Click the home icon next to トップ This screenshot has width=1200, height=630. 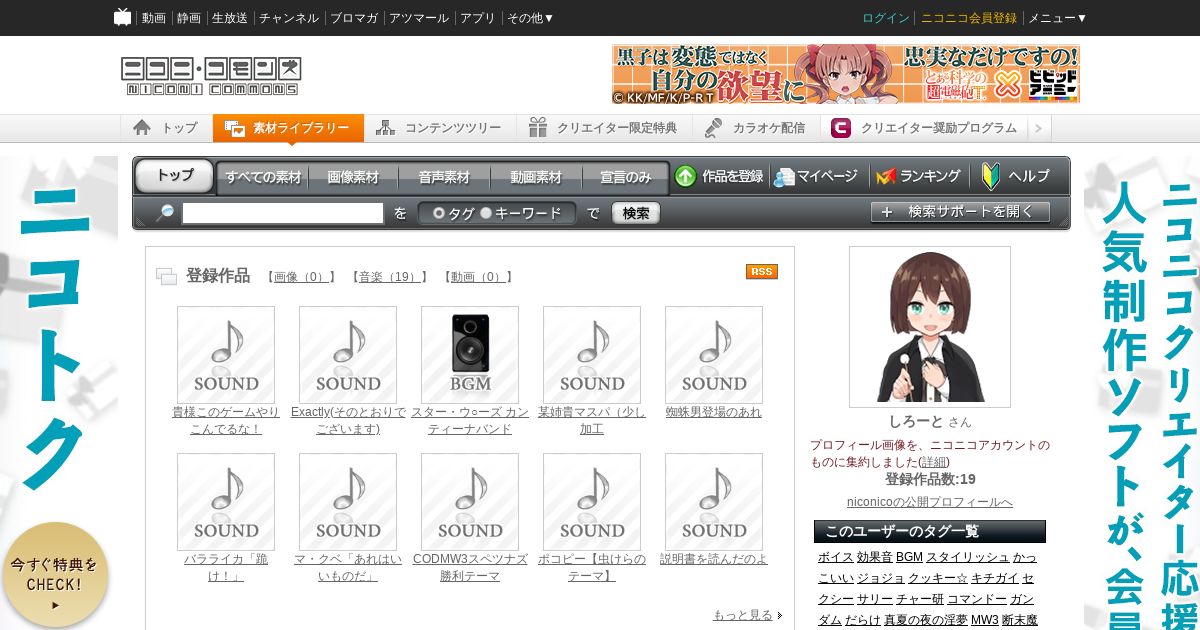[142, 128]
